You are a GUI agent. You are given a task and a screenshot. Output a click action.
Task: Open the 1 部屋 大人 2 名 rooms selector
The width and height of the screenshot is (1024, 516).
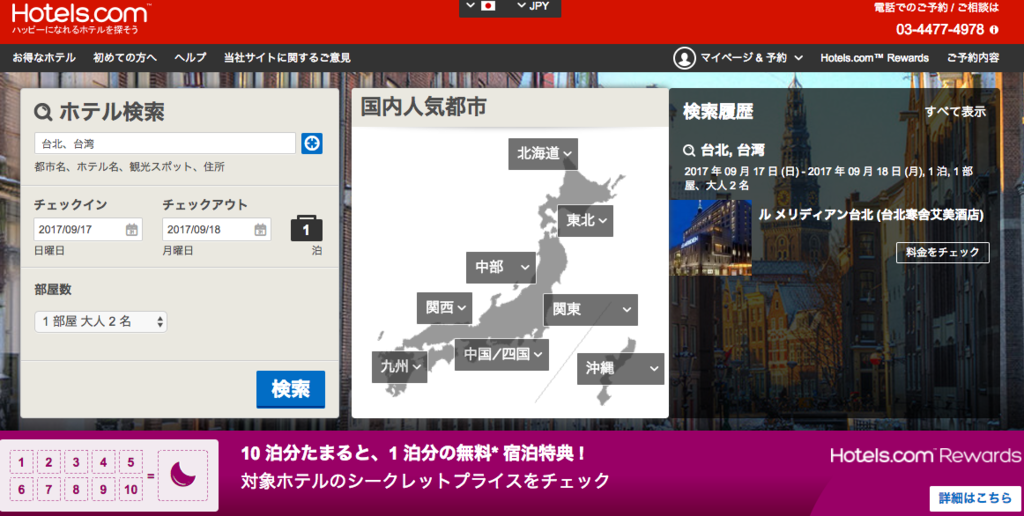tap(101, 321)
